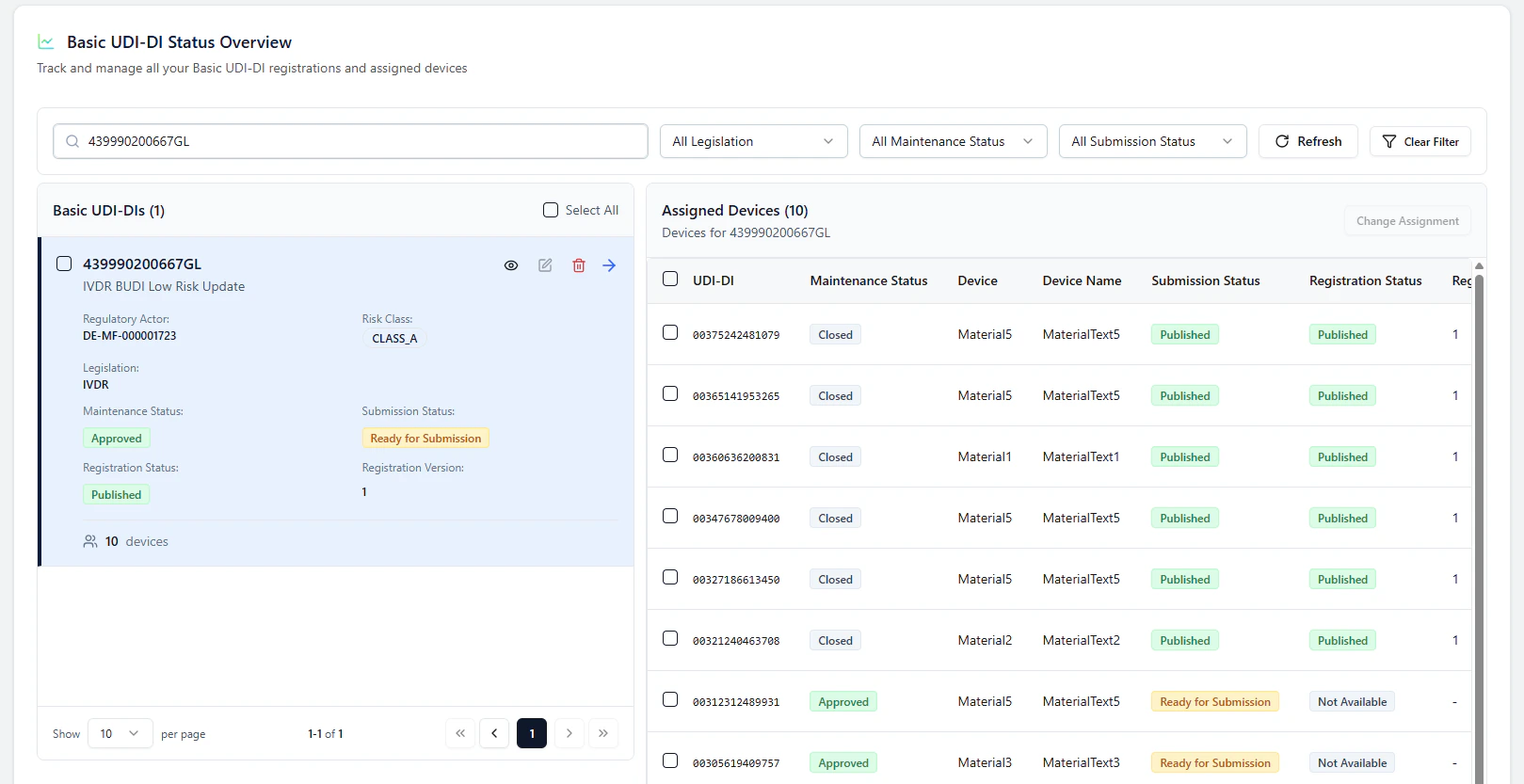Click the Submission Status column header
This screenshot has height=784, width=1524.
click(x=1206, y=280)
